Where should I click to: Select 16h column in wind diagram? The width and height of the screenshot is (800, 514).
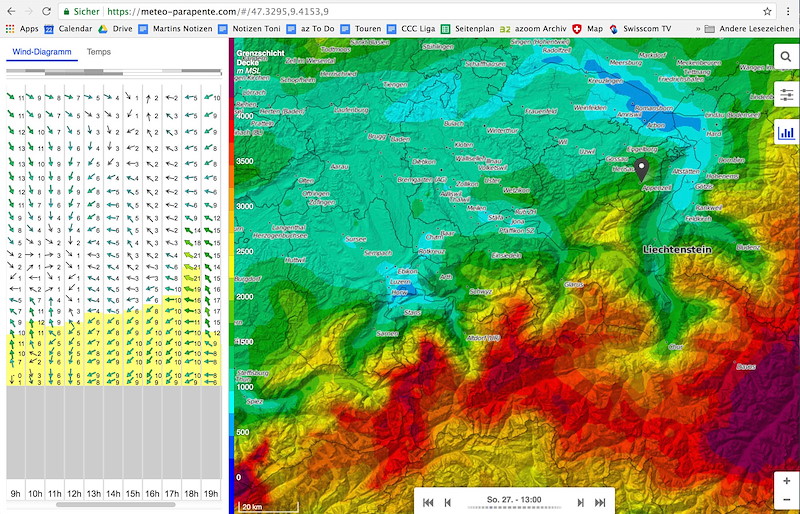click(x=152, y=494)
